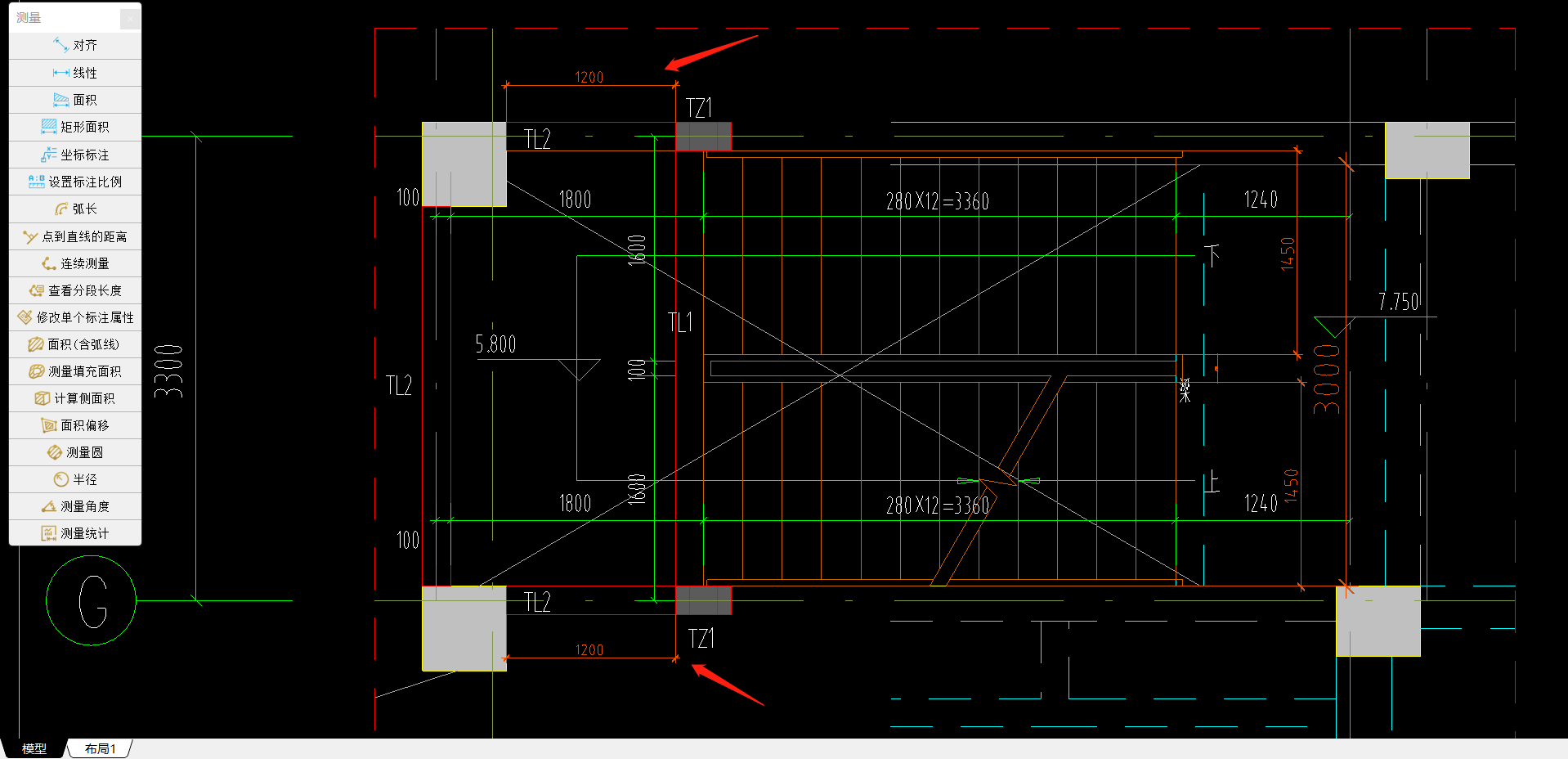Screen dimensions: 1568x759
Task: Select the lower dark TZ1 column block
Action: 704,600
